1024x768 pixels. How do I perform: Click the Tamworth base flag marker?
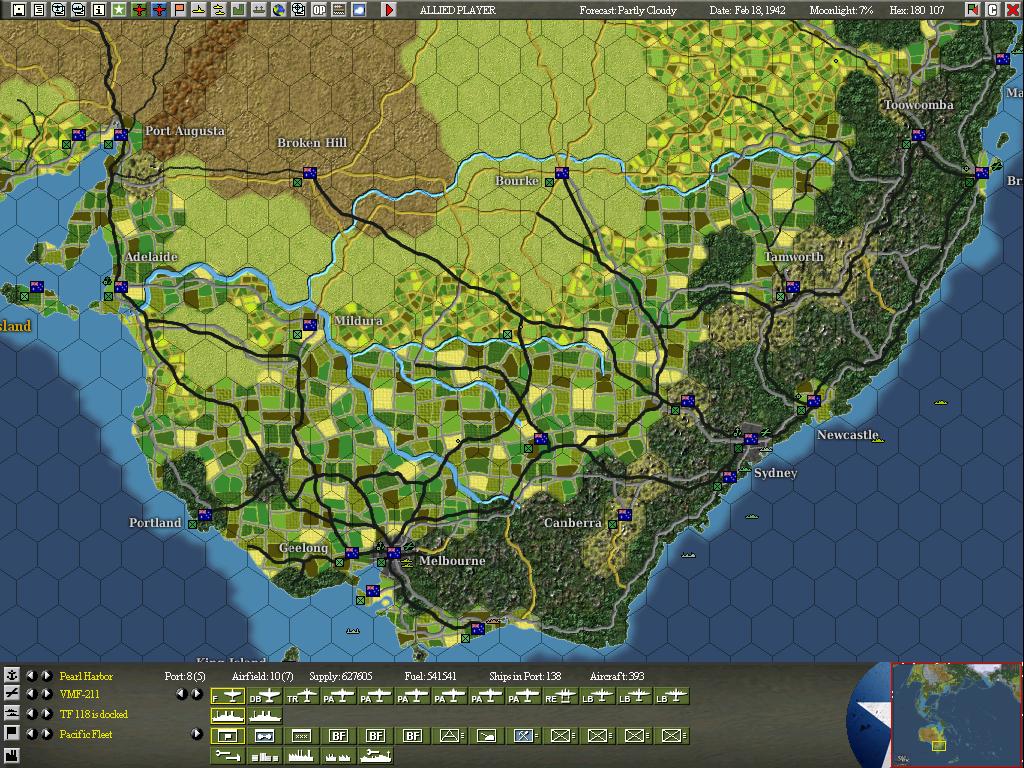(792, 287)
